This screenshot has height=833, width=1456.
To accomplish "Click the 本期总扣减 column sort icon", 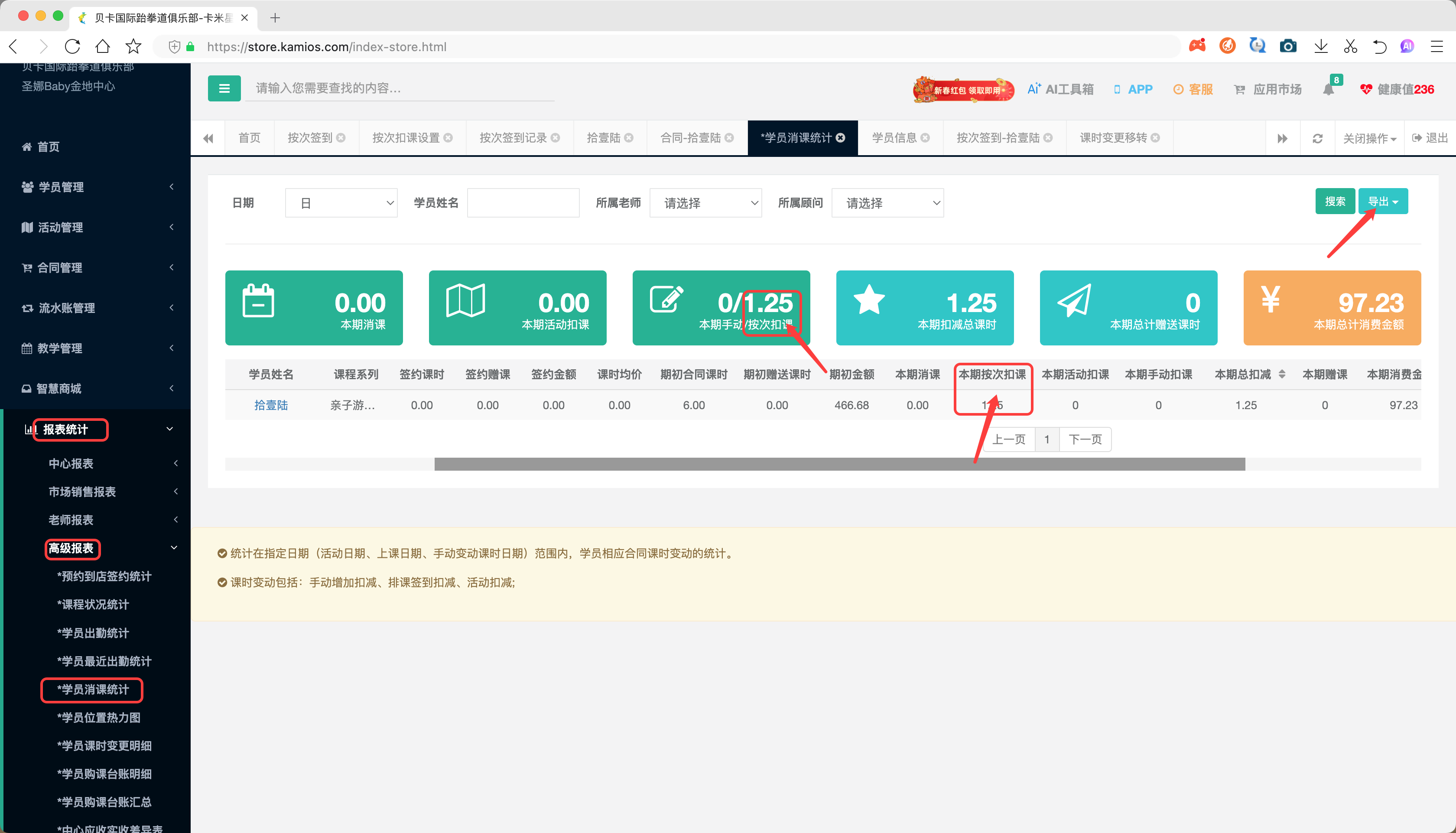I will coord(1281,374).
